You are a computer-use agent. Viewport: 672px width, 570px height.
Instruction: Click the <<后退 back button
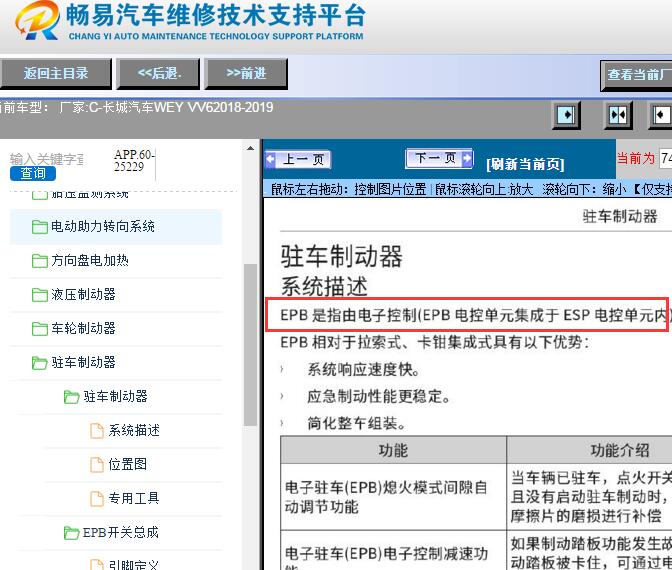[x=159, y=74]
